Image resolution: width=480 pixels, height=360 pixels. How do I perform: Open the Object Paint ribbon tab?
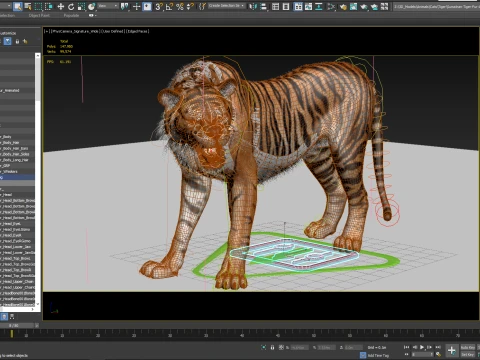click(39, 15)
